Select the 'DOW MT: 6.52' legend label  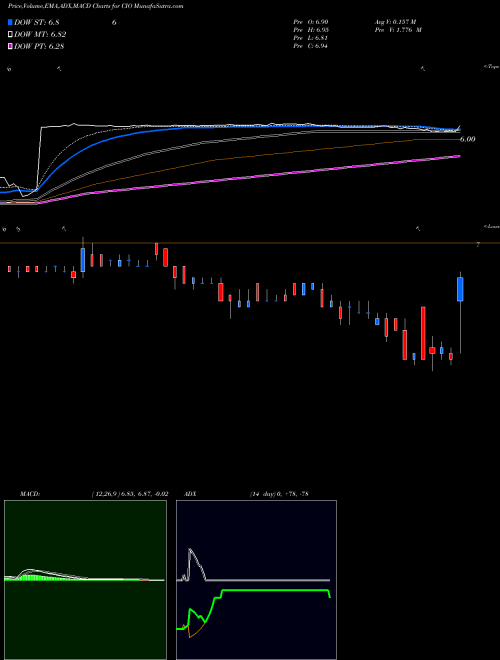(x=40, y=35)
